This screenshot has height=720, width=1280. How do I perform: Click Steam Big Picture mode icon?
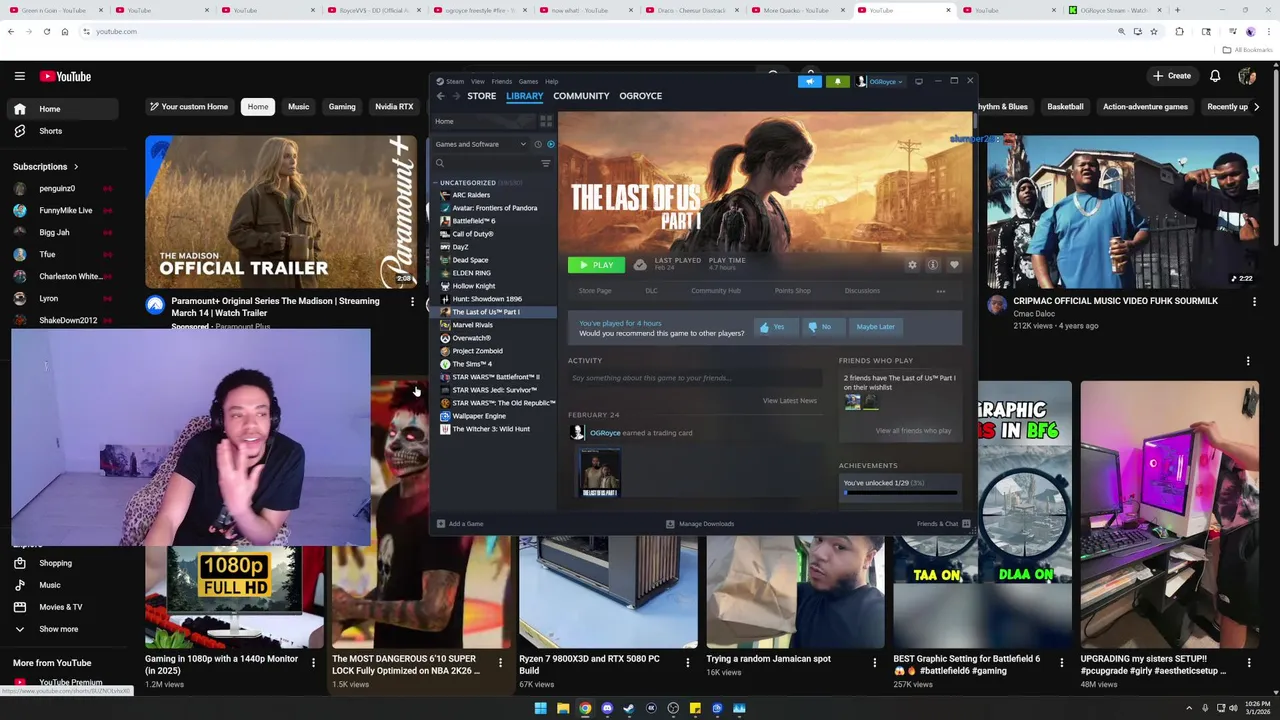pyautogui.click(x=919, y=81)
